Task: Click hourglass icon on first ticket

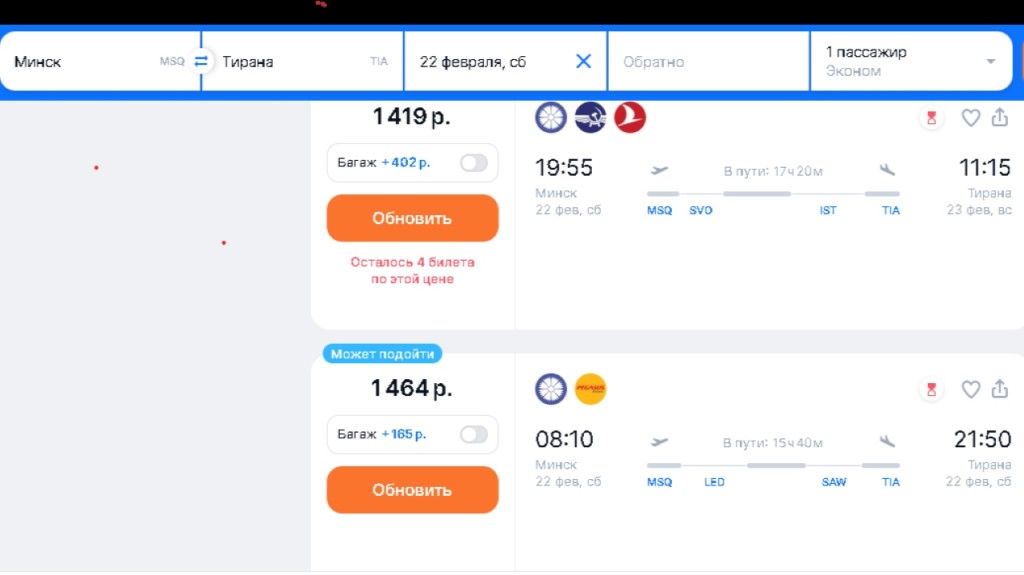Action: [x=931, y=118]
